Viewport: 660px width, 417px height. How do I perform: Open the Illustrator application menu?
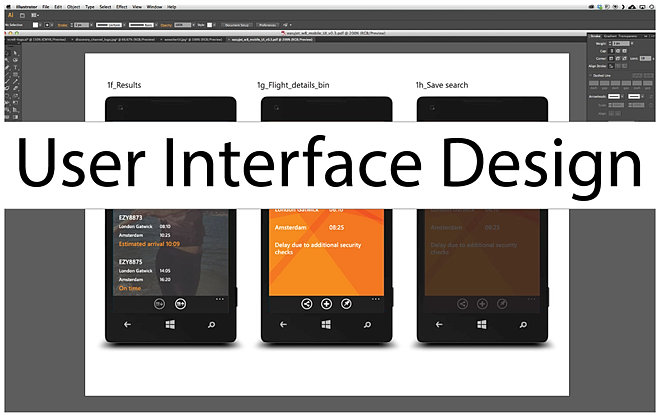click(27, 7)
